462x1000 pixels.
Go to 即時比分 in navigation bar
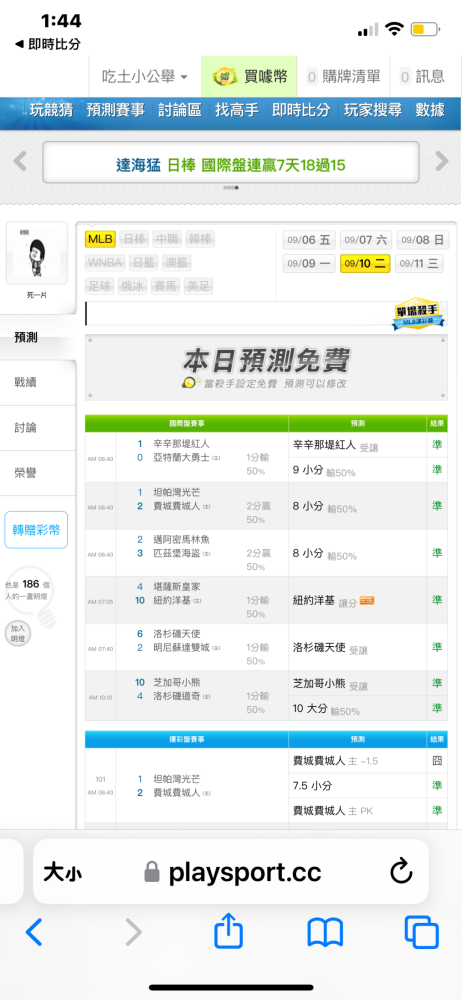301,109
